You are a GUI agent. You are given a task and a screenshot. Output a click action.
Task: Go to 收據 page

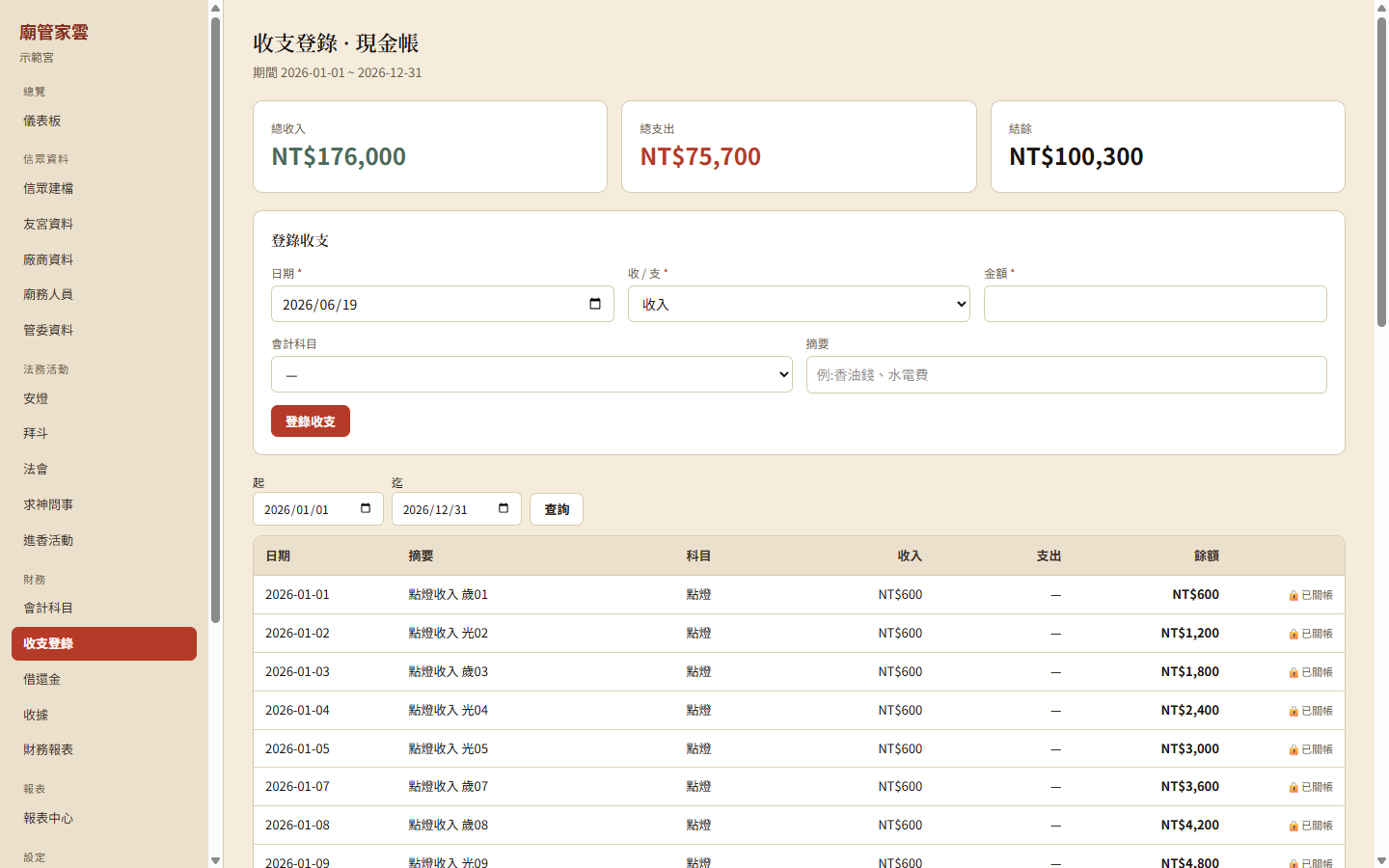click(104, 715)
